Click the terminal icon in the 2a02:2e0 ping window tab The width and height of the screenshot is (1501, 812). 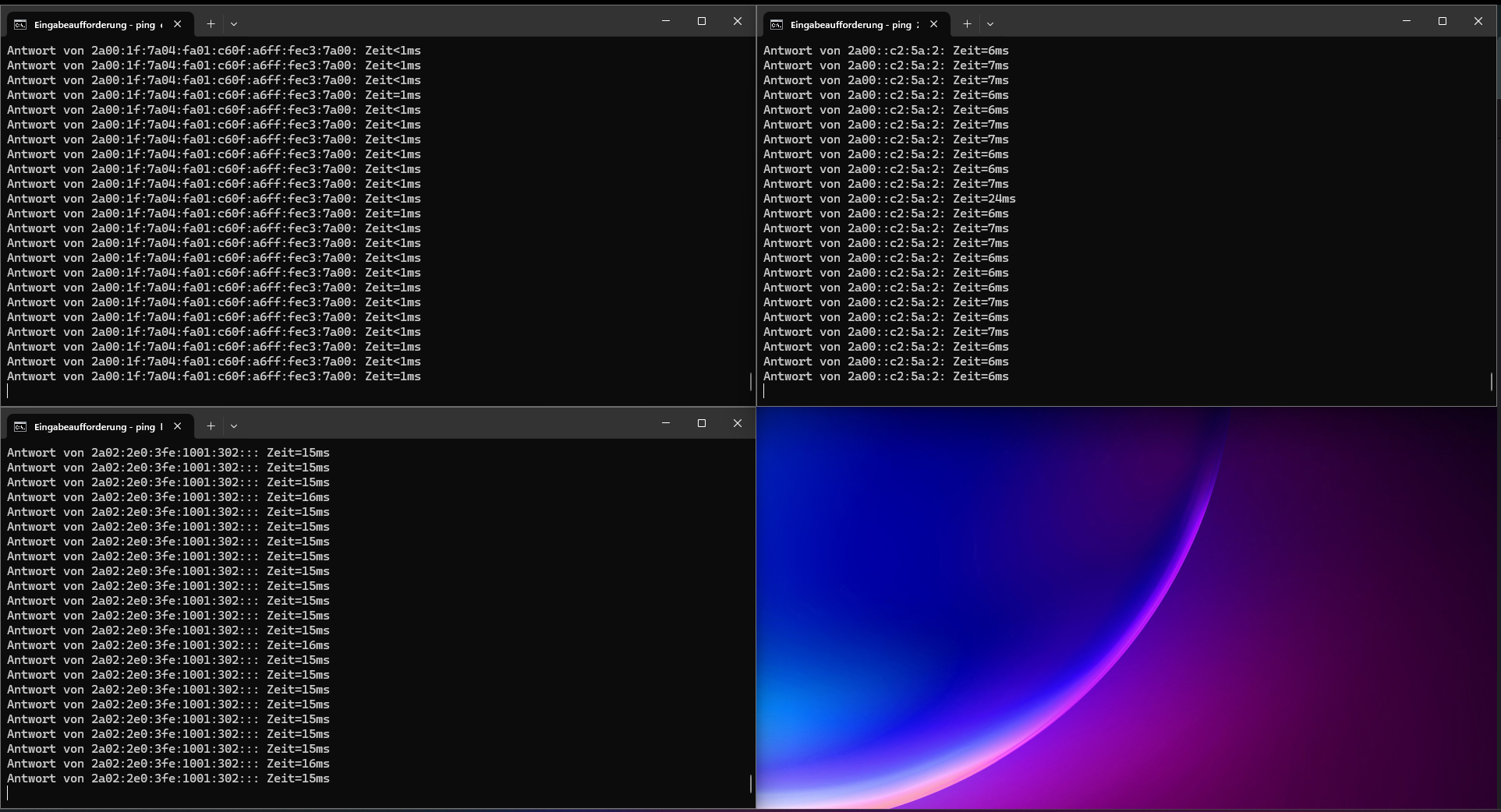(20, 427)
